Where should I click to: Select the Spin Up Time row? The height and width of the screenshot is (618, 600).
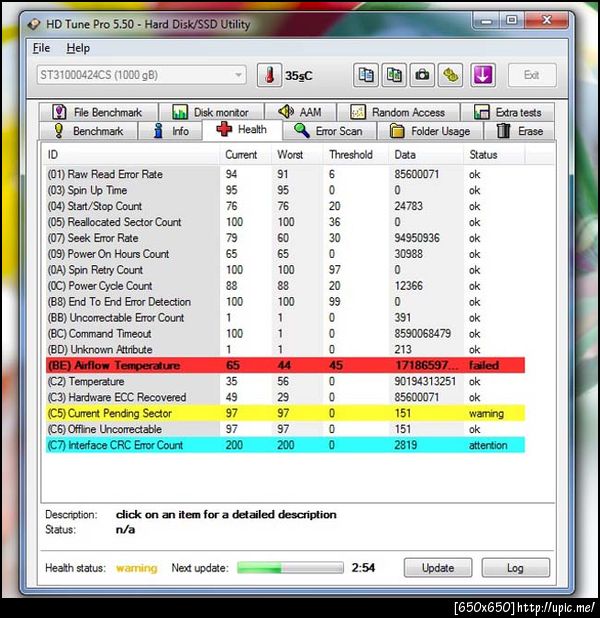[285, 190]
